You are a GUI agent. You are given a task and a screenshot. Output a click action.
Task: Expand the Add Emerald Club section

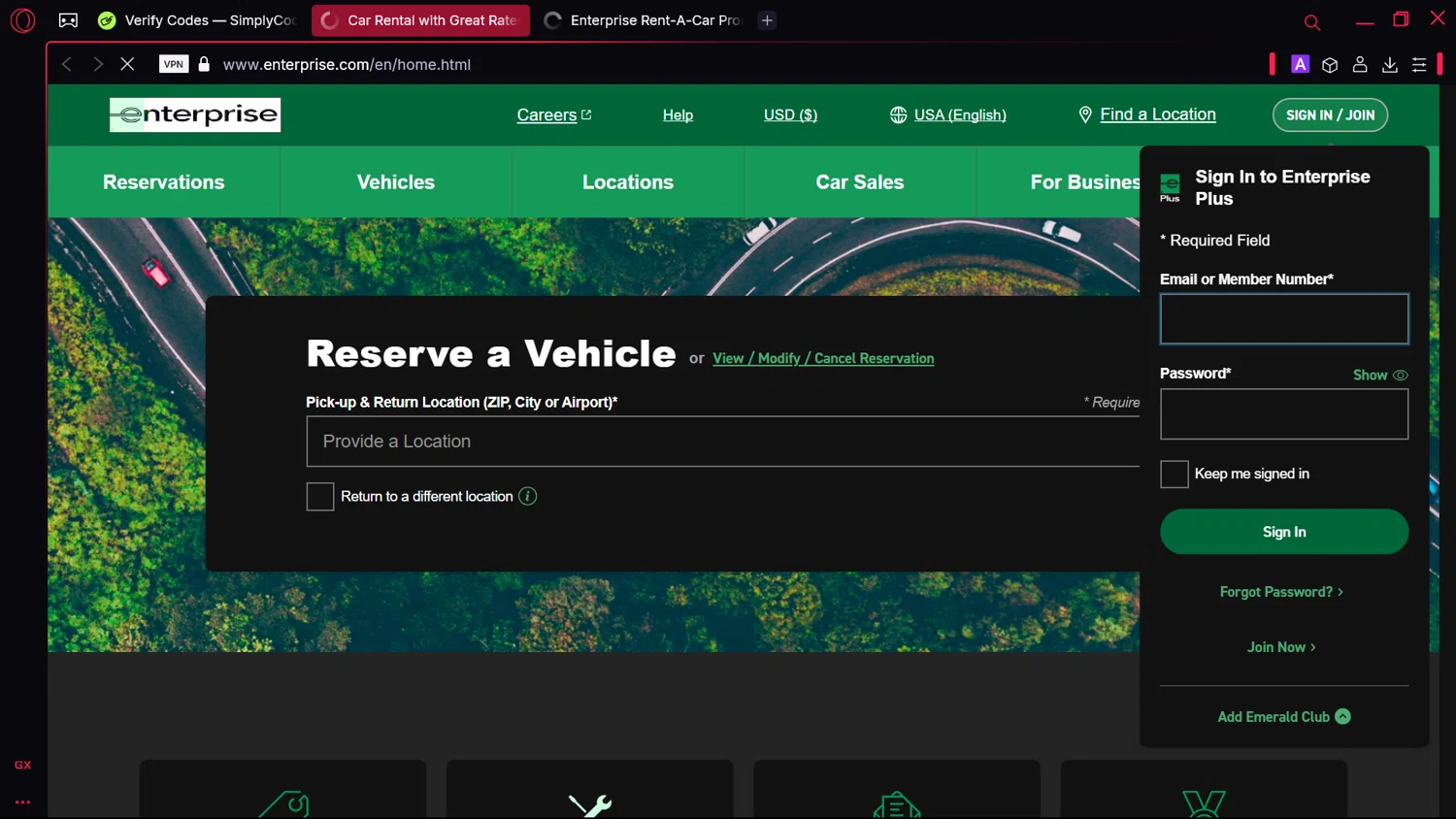(1283, 716)
